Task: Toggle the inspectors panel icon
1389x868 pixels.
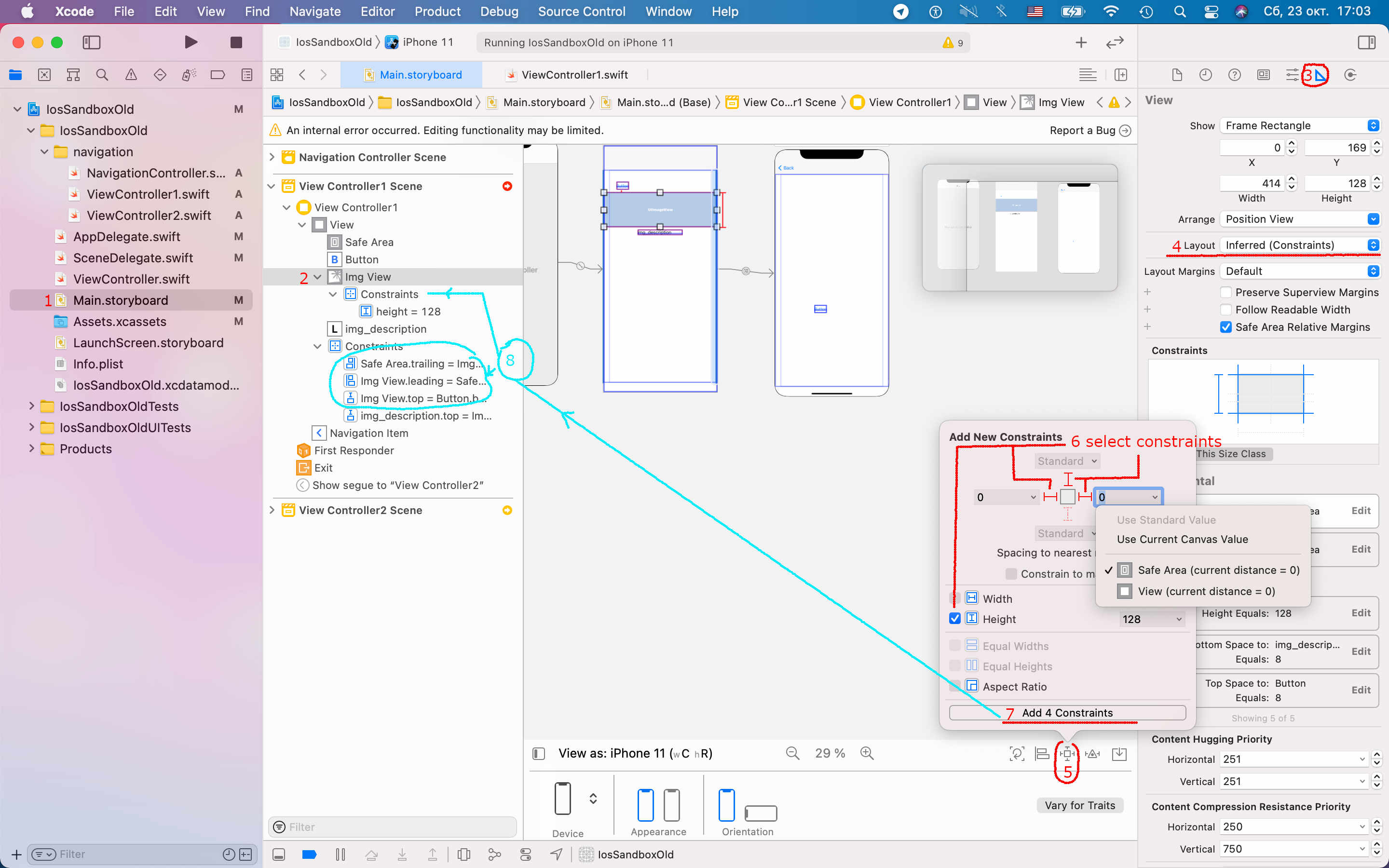Action: point(1367,42)
